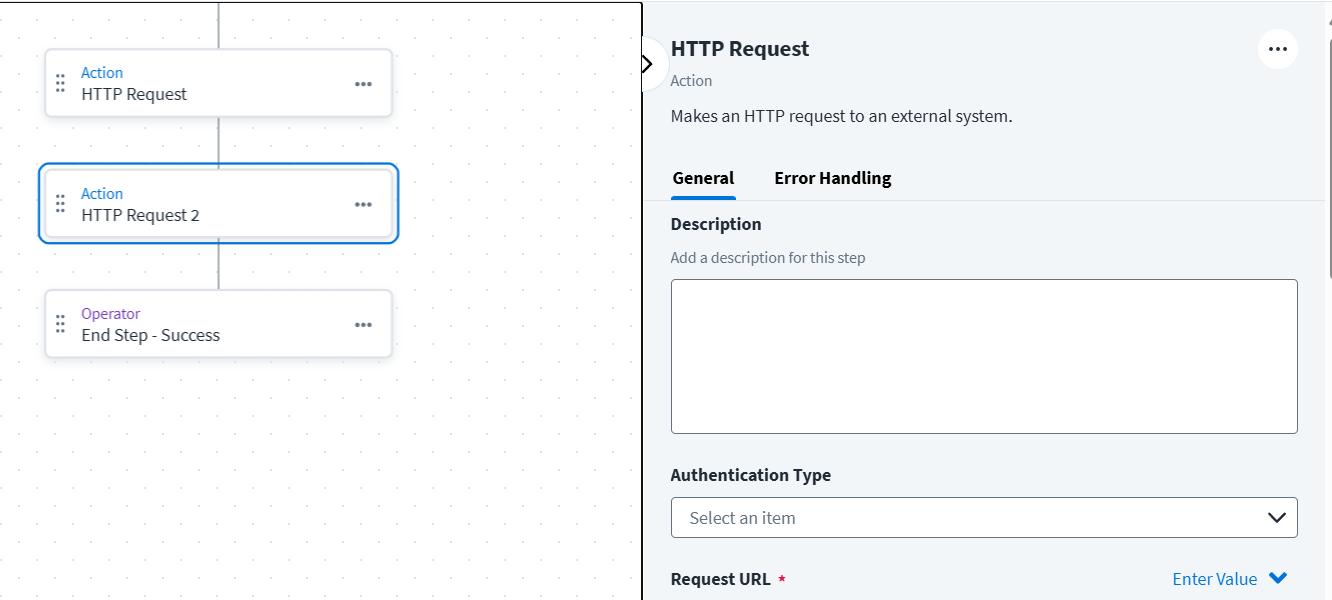This screenshot has height=600, width=1332.
Task: Open more options for End Step - Success
Action: point(363,324)
